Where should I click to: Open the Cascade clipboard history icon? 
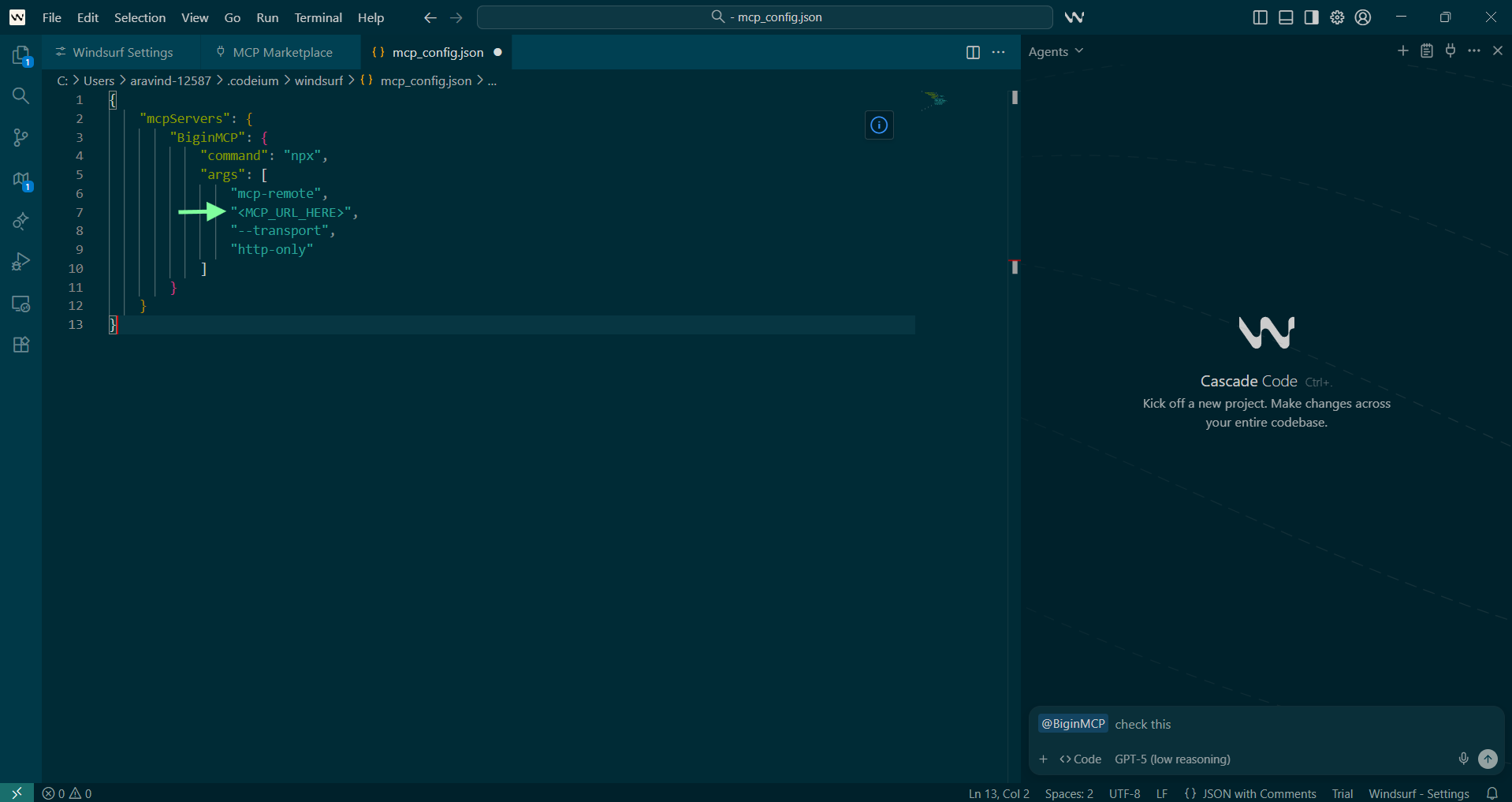pos(1427,51)
